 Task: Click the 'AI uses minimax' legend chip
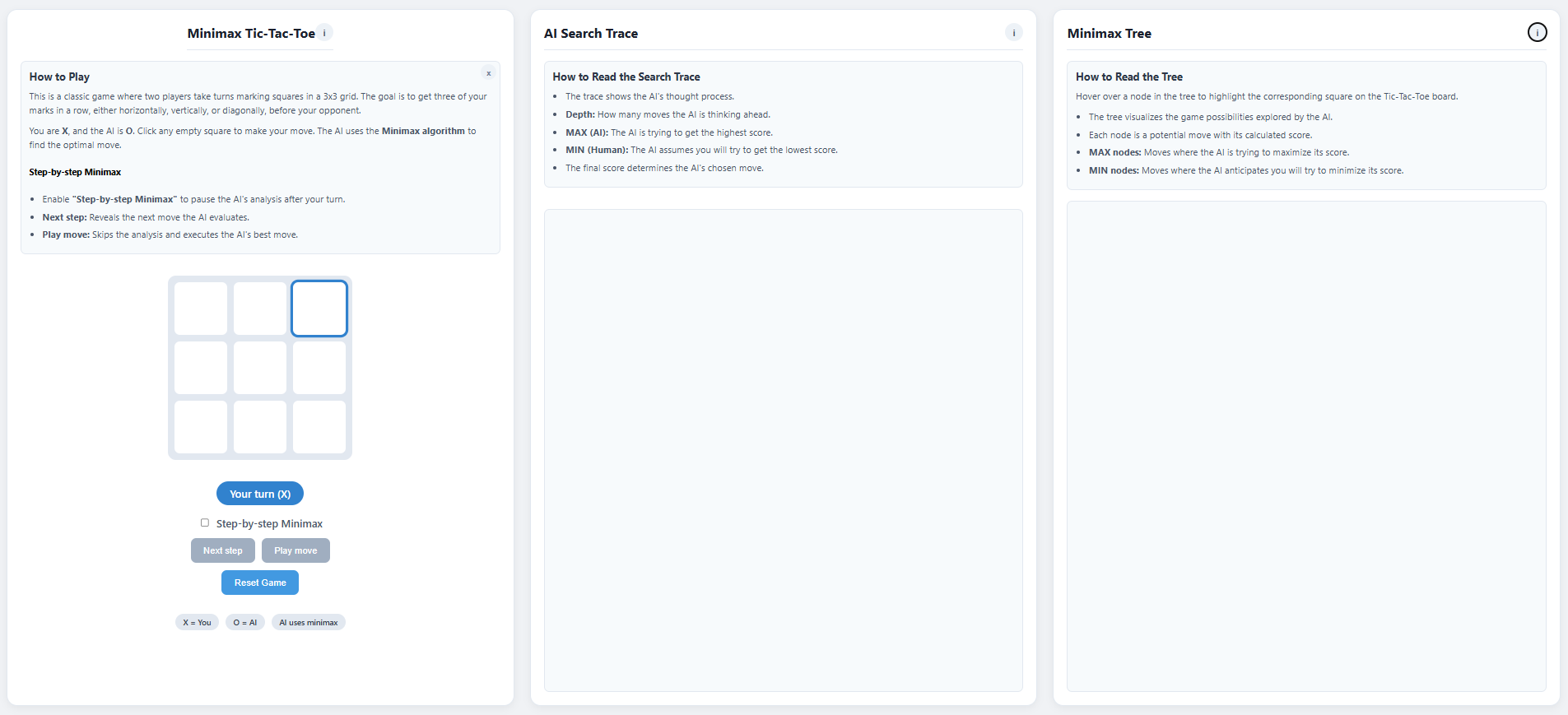pyautogui.click(x=309, y=622)
